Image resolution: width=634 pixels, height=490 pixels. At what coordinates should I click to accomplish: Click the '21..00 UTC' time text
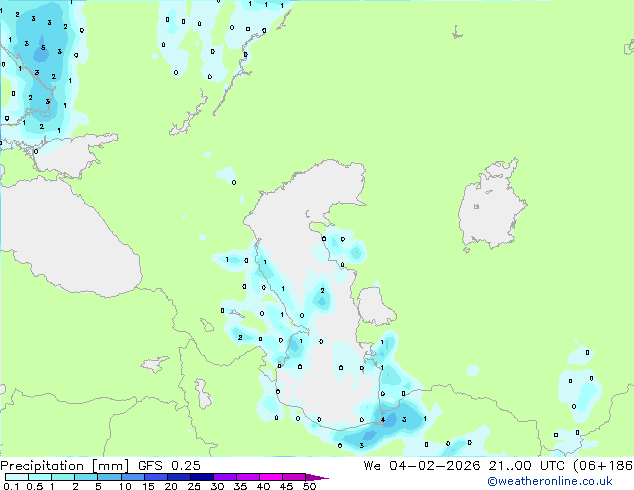(526, 466)
